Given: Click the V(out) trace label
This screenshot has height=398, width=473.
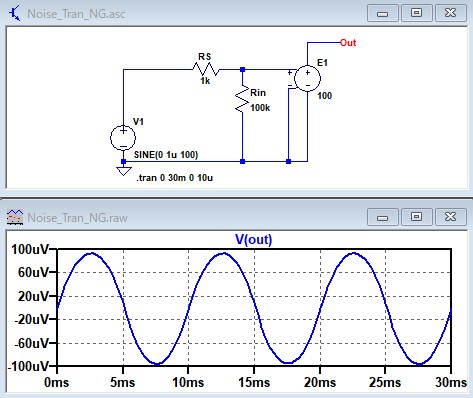Looking at the screenshot, I should (x=254, y=239).
